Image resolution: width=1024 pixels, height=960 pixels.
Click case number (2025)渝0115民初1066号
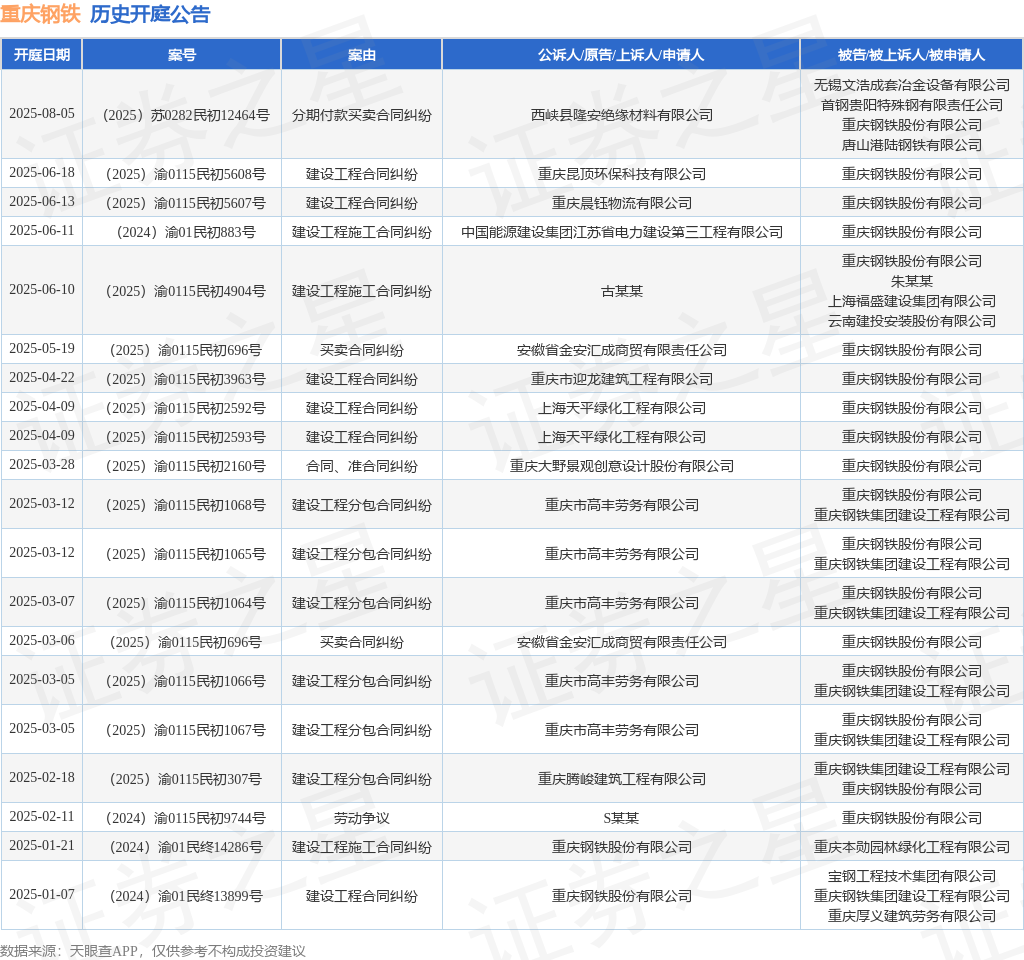pyautogui.click(x=185, y=681)
